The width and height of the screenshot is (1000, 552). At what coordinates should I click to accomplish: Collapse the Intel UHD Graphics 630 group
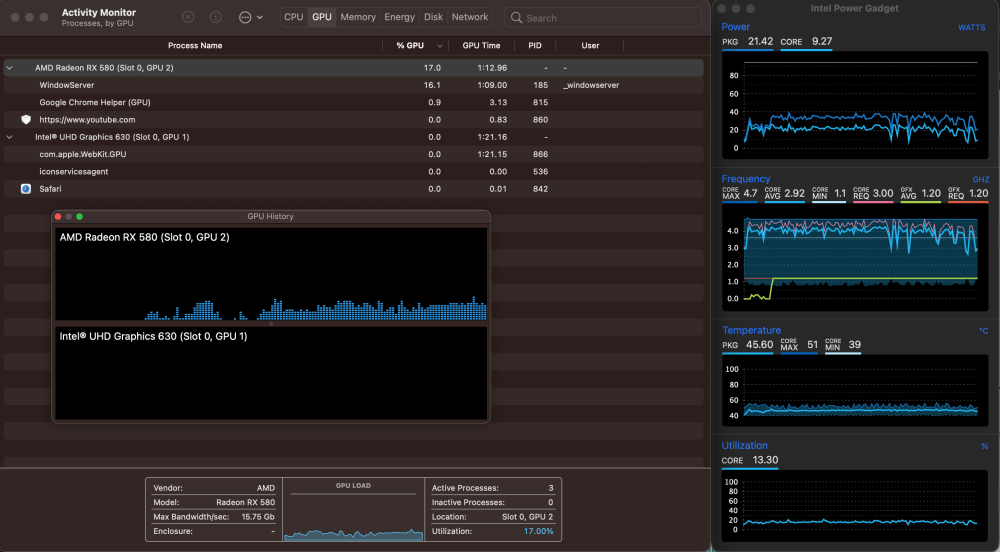click(x=10, y=137)
